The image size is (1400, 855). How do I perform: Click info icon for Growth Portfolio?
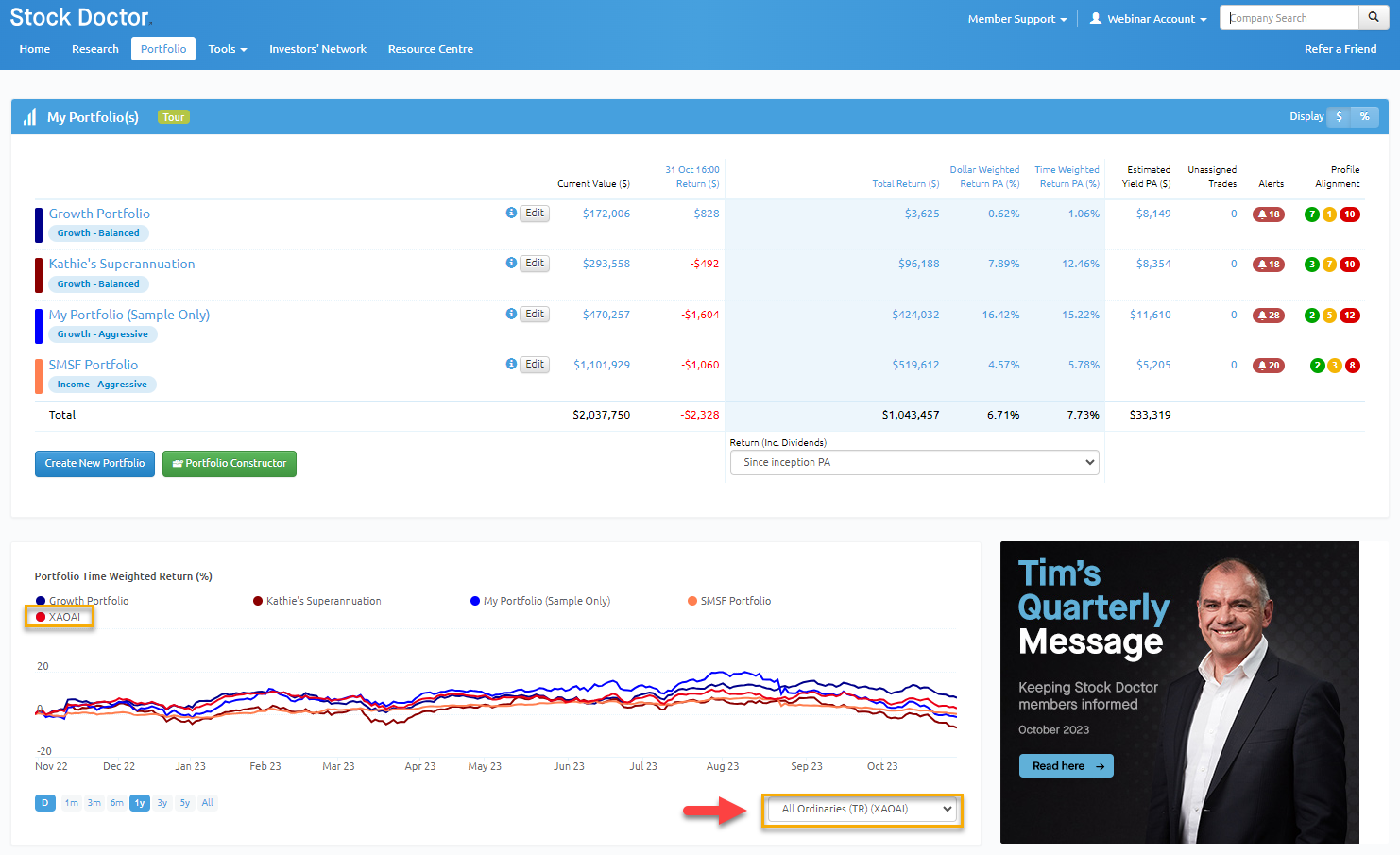(x=511, y=213)
